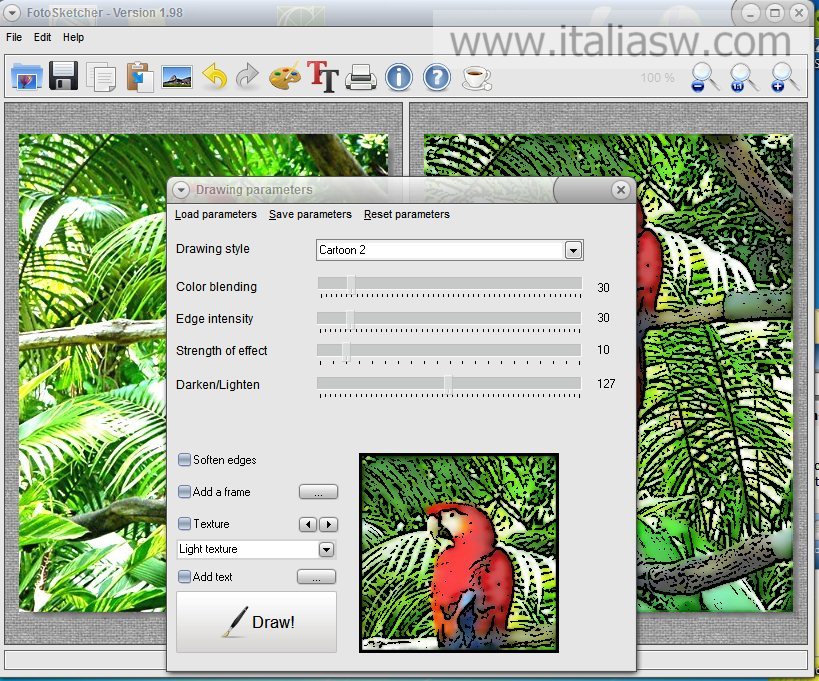This screenshot has height=681, width=819.
Task: Show information via the blue i icon
Action: [399, 77]
